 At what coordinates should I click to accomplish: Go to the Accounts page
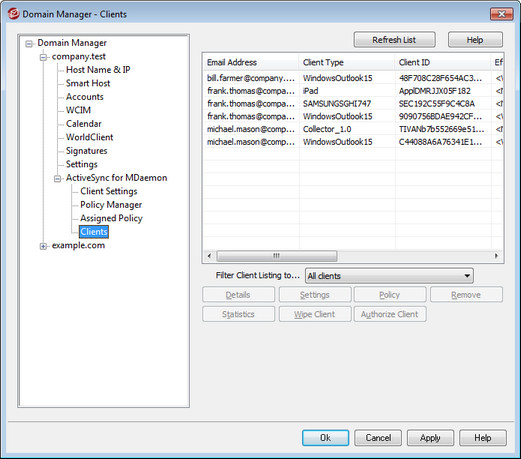[x=85, y=97]
